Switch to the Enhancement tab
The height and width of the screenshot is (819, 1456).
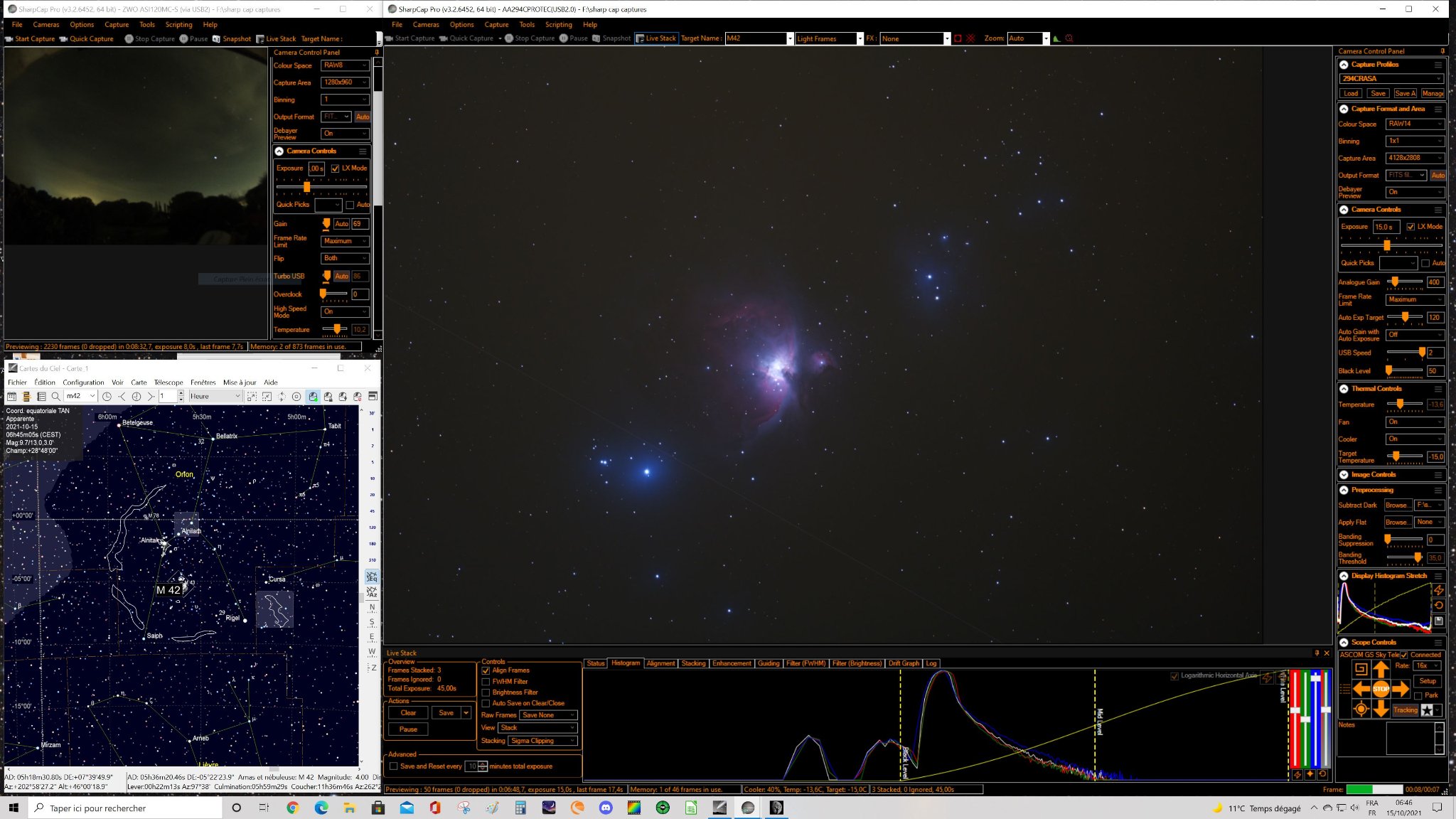(x=732, y=663)
